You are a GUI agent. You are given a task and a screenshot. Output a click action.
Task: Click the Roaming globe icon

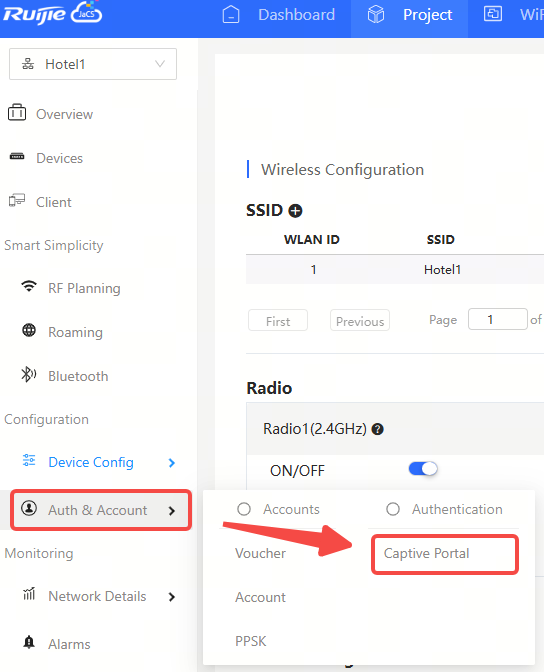point(29,330)
